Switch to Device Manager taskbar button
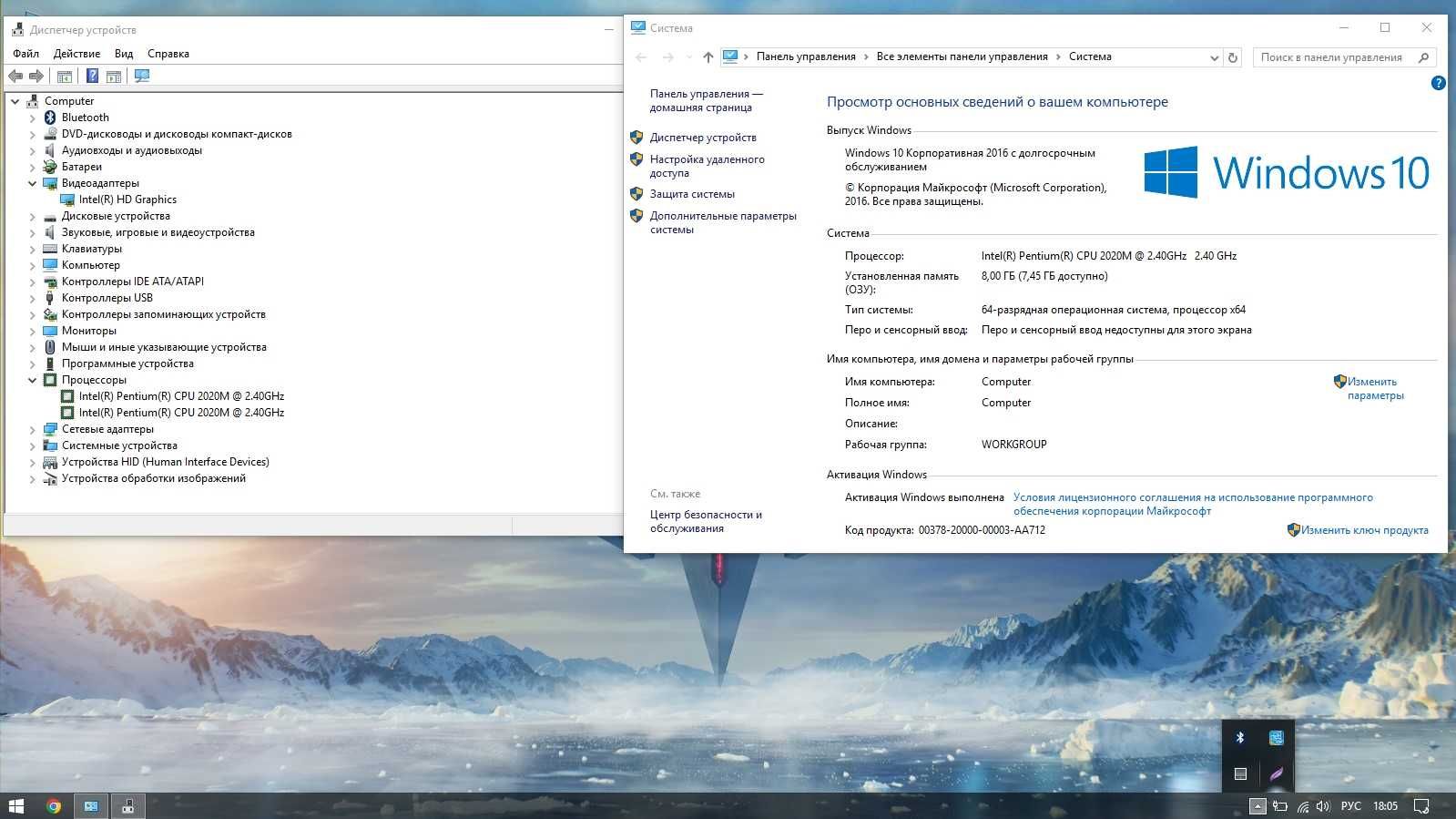The height and width of the screenshot is (819, 1456). 128,805
